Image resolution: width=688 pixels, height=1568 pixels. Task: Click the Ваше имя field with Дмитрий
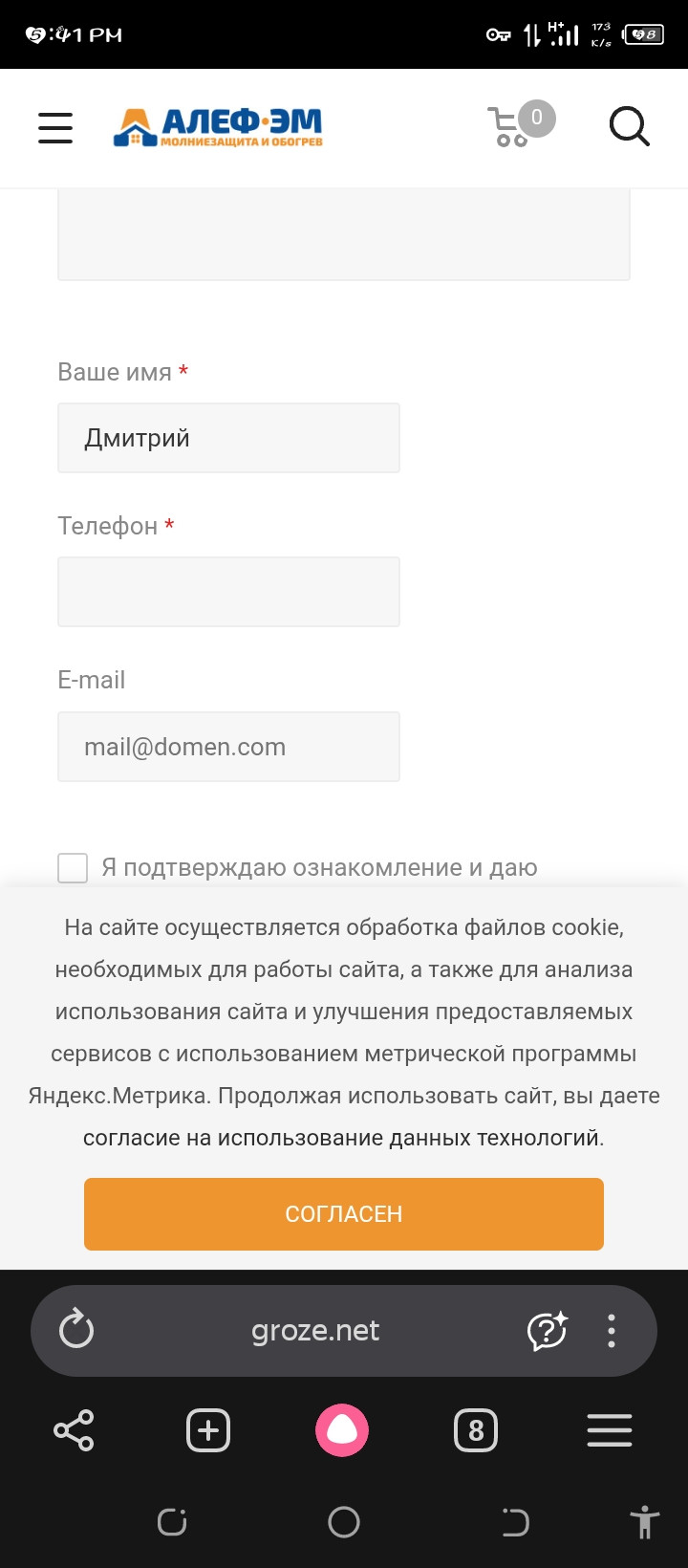point(228,438)
